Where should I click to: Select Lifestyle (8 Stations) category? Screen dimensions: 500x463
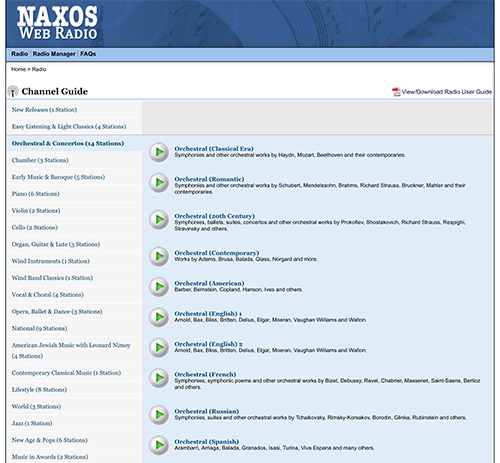[x=39, y=390]
